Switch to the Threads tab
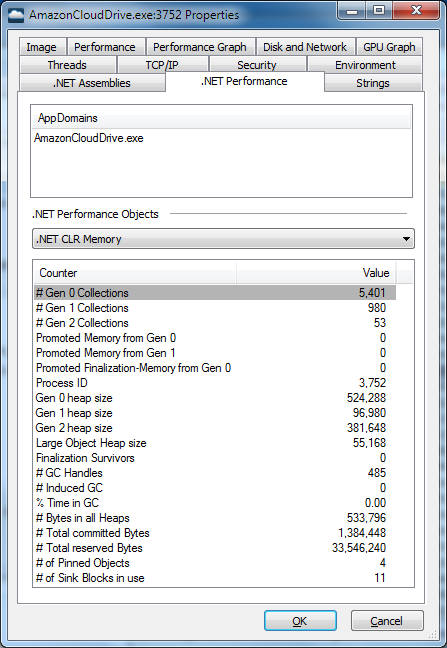 [67, 65]
